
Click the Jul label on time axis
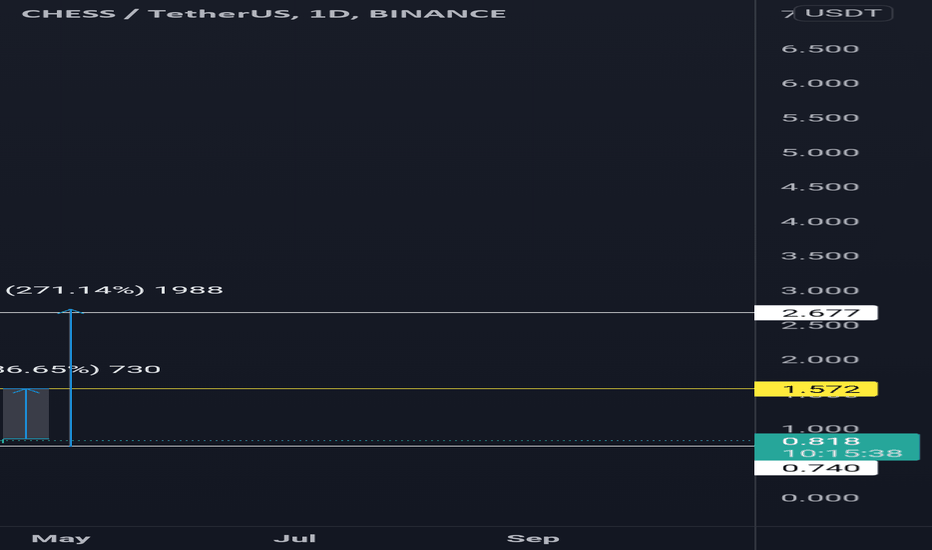295,539
